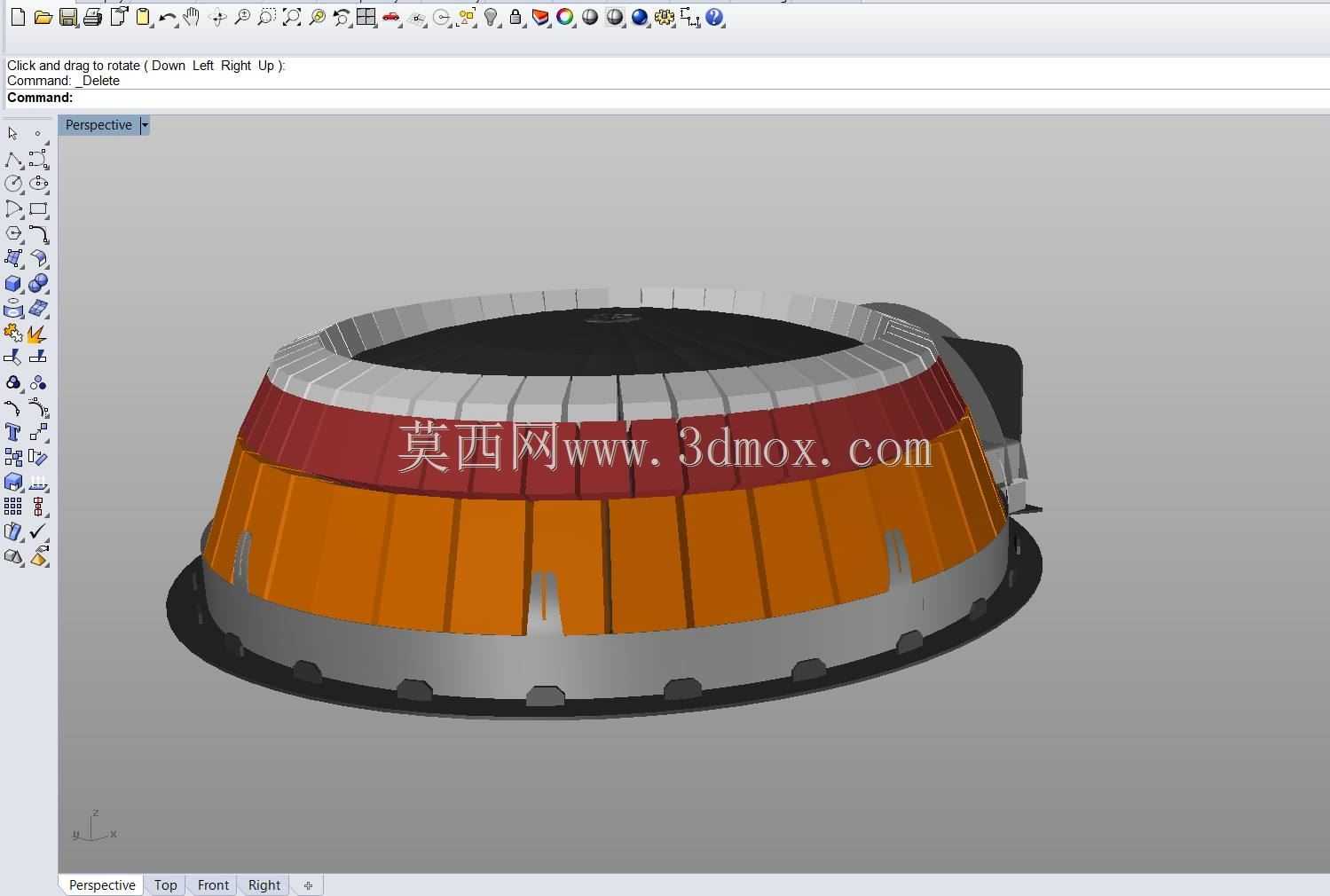Choose the Zoom Dynamic magnifier
The width and height of the screenshot is (1330, 896).
coord(242,17)
